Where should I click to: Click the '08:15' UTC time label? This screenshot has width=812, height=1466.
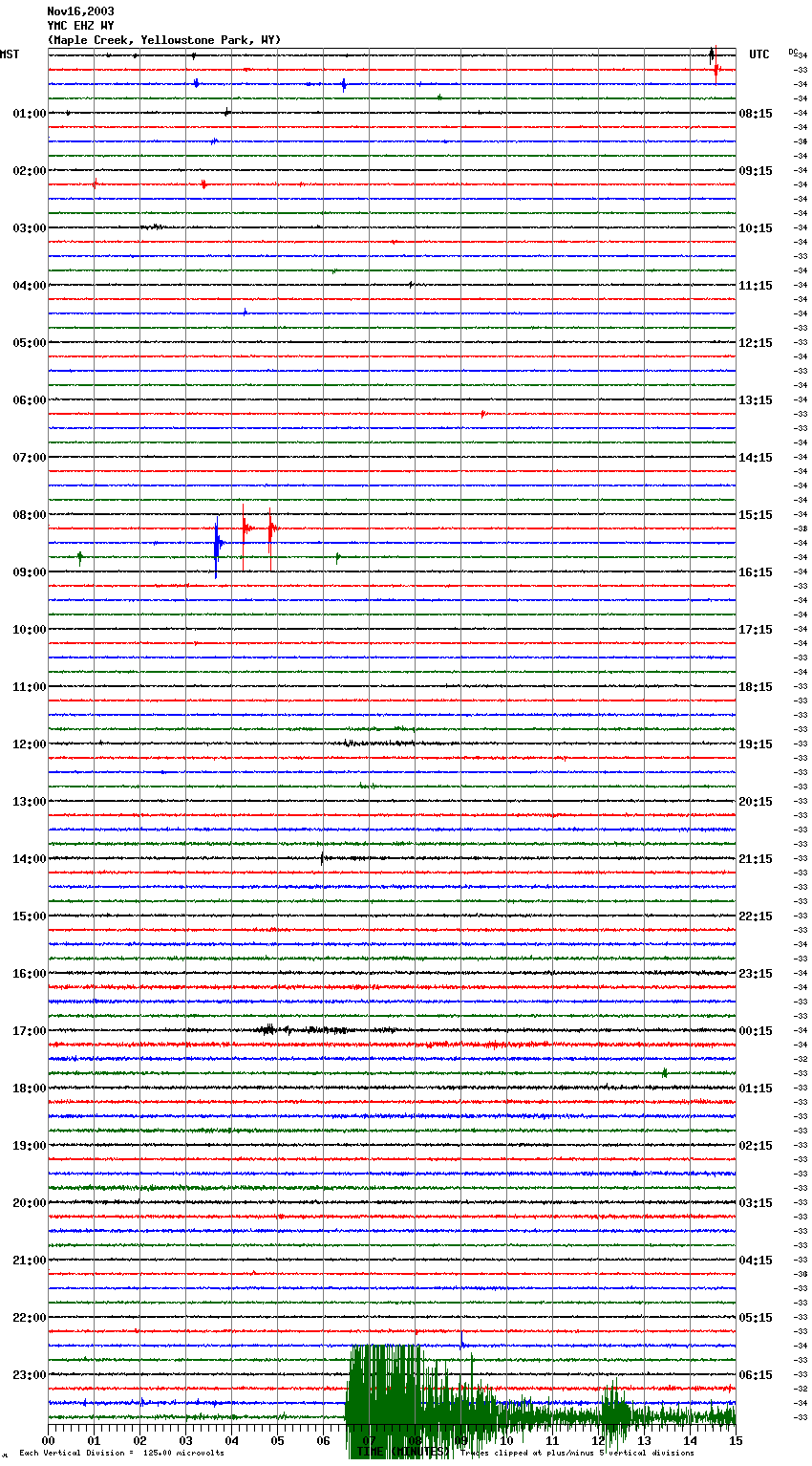(756, 114)
